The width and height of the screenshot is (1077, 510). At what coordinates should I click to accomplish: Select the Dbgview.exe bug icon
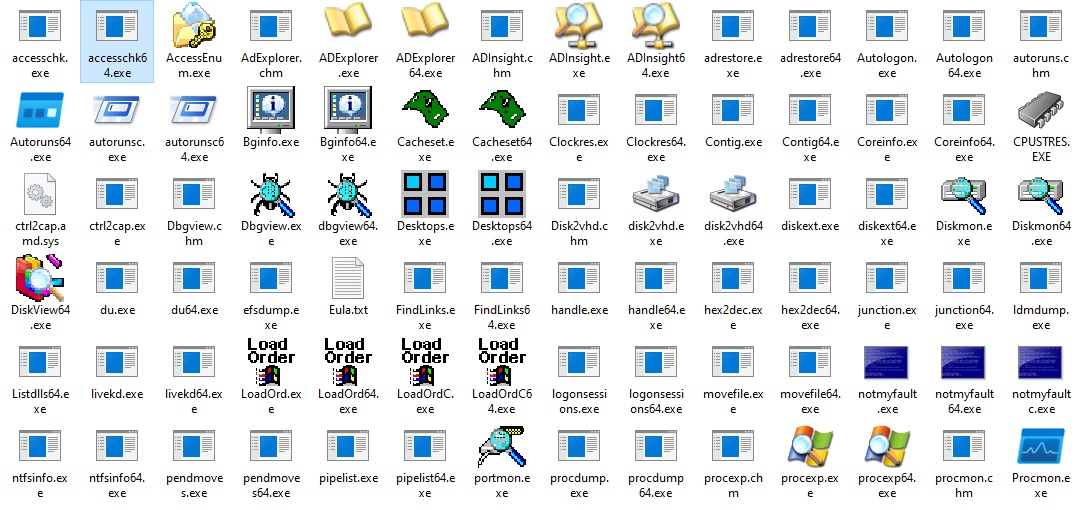(x=271, y=195)
